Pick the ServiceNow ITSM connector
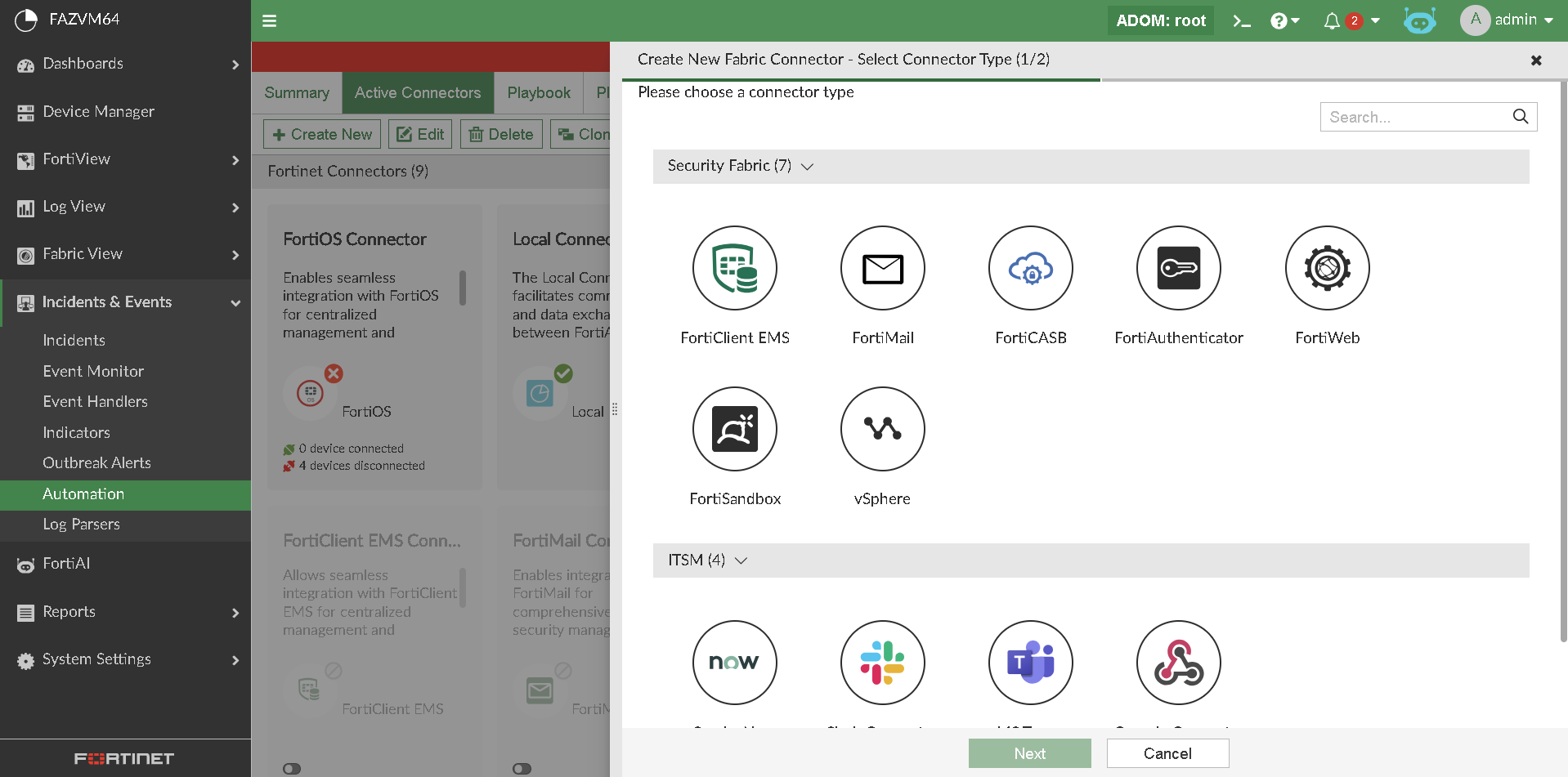 pos(734,663)
